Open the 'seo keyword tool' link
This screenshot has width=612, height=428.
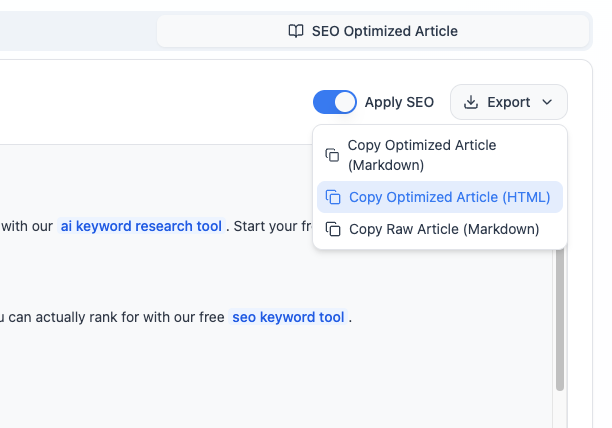click(288, 317)
